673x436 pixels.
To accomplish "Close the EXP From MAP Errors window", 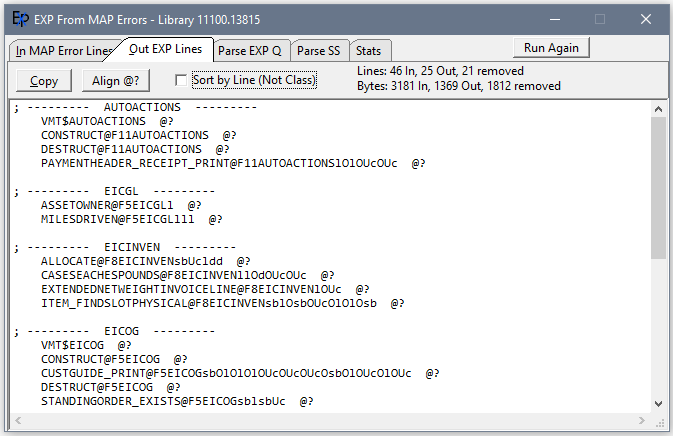I will coord(646,19).
